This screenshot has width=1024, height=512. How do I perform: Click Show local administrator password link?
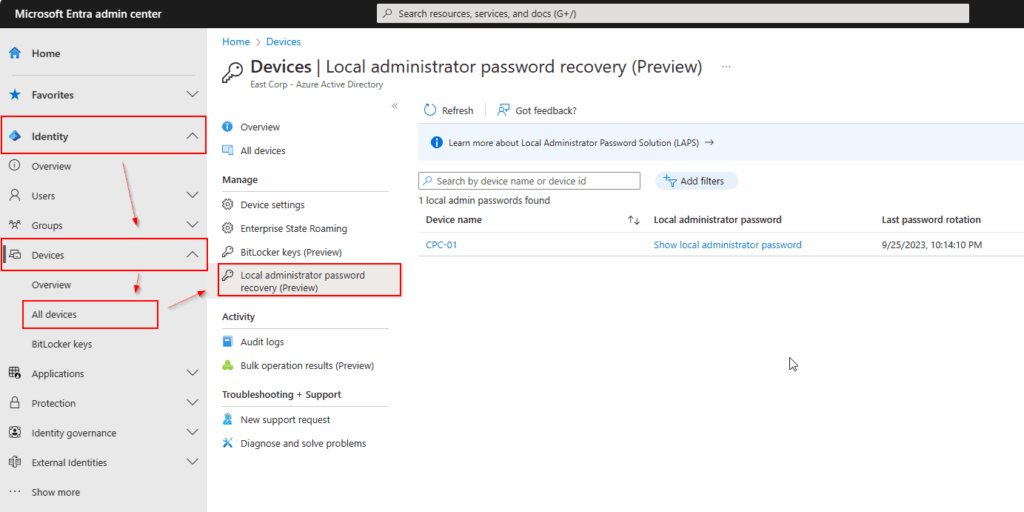[727, 245]
